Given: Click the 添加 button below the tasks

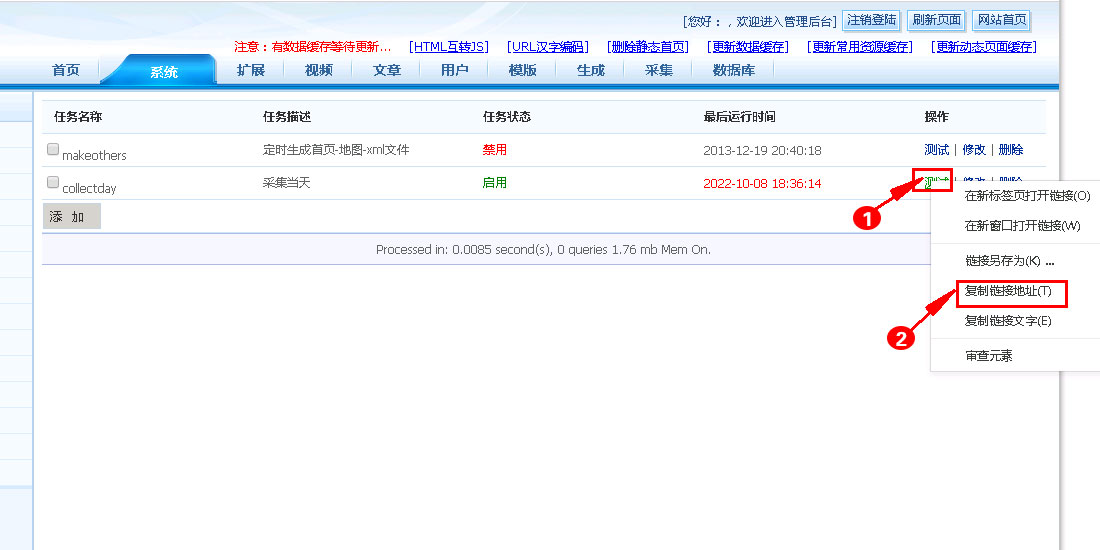Looking at the screenshot, I should point(71,216).
